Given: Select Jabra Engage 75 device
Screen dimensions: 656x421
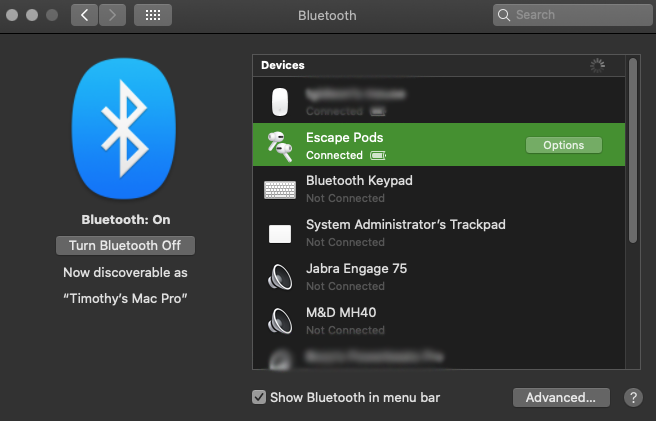Looking at the screenshot, I should (438, 277).
